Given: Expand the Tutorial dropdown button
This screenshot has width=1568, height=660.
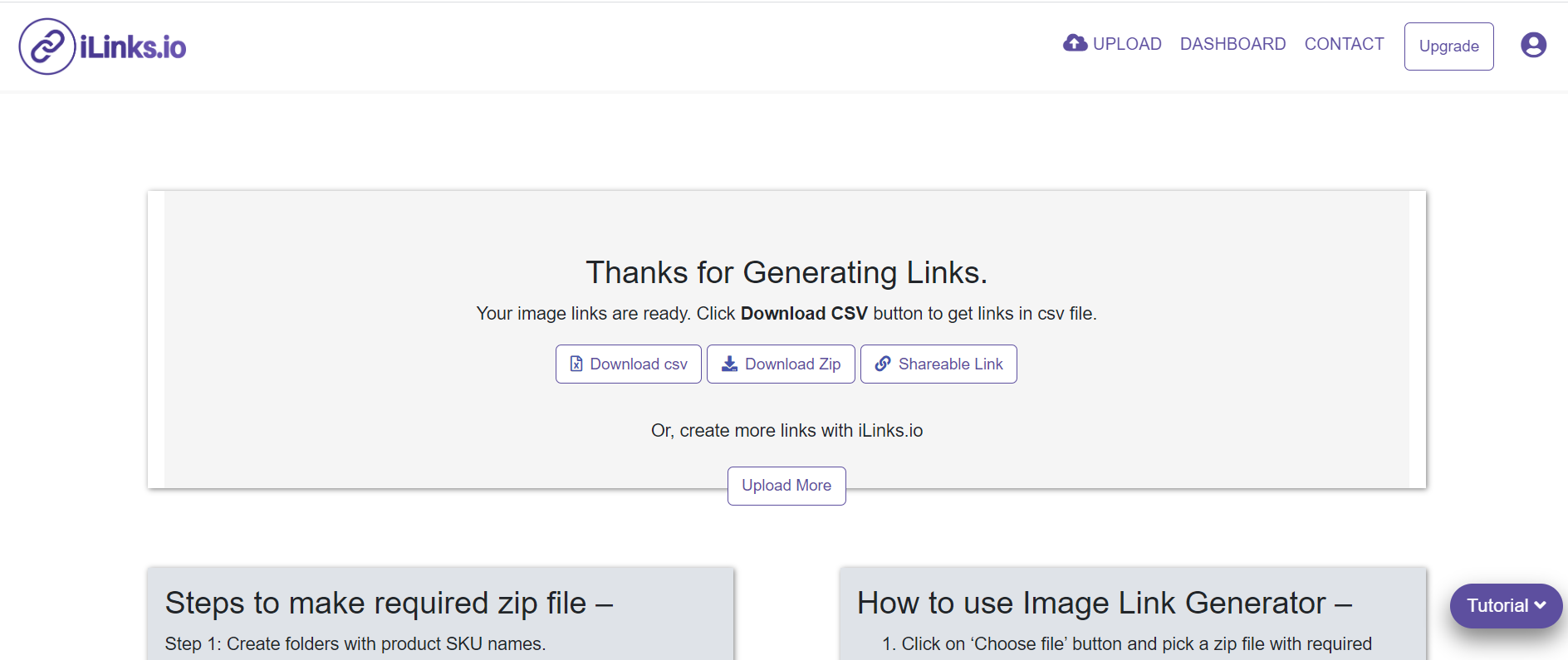Looking at the screenshot, I should [x=1506, y=606].
